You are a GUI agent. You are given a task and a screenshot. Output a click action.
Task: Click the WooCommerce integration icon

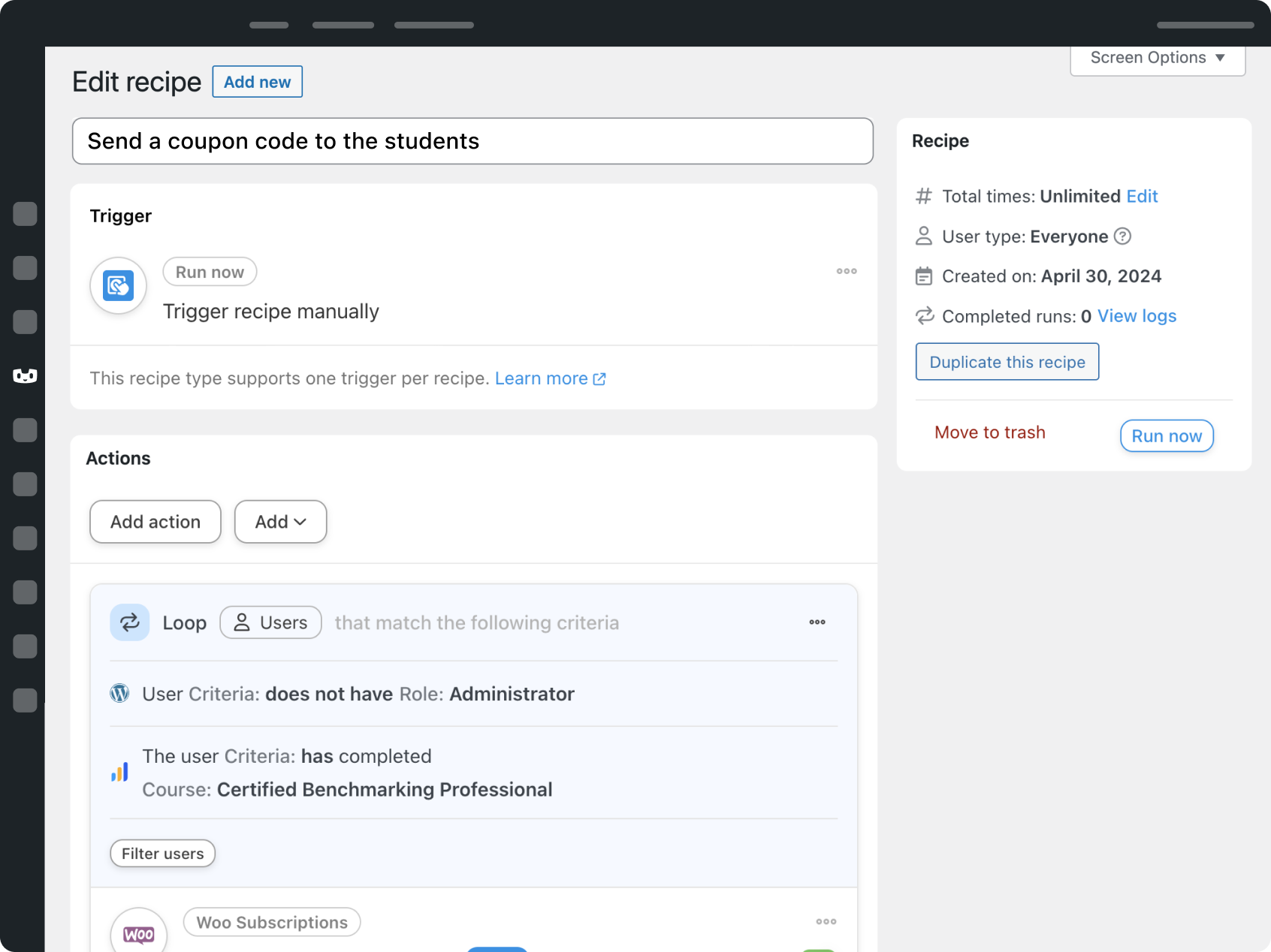(139, 933)
